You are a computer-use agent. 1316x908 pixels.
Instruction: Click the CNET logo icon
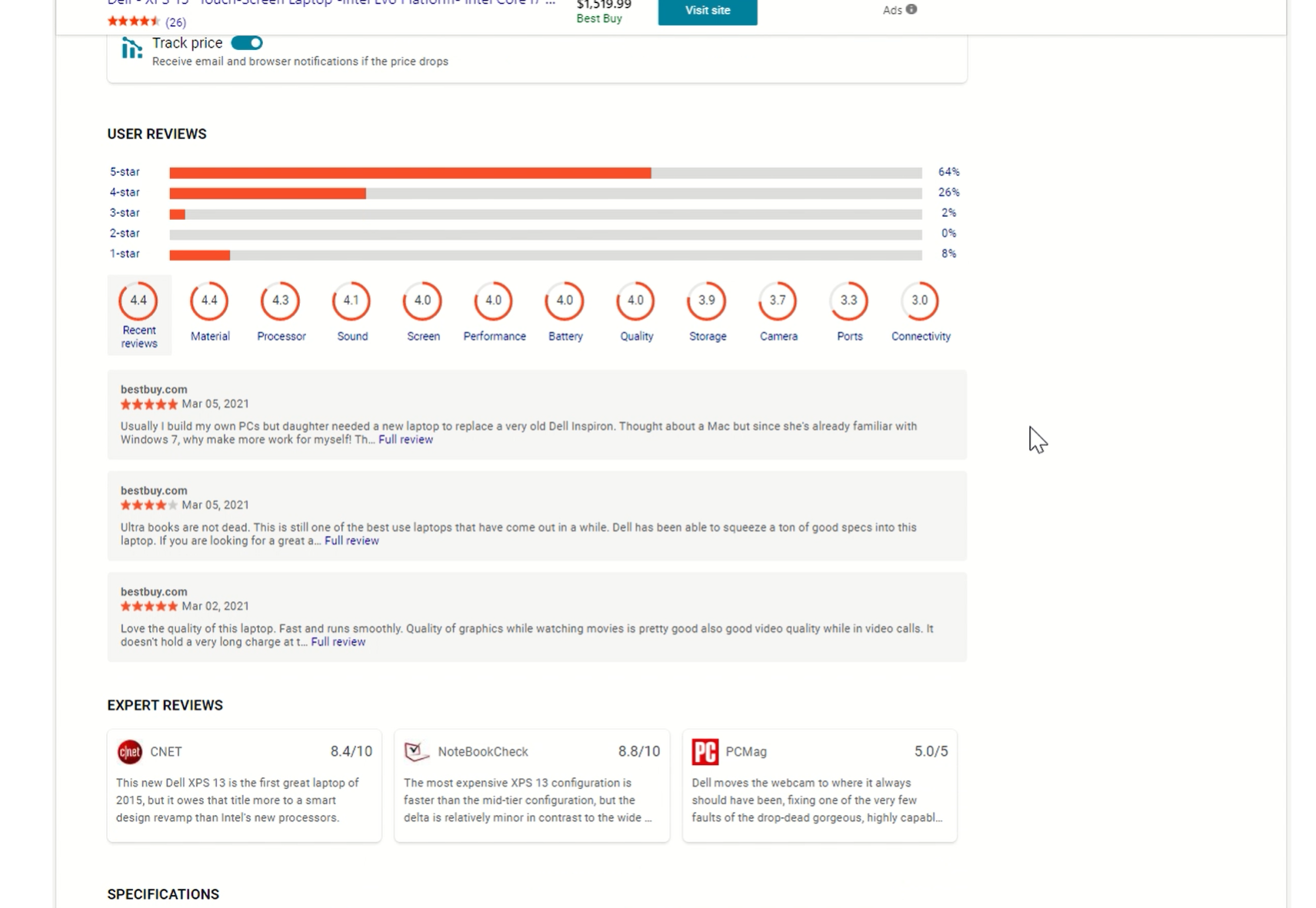point(130,751)
